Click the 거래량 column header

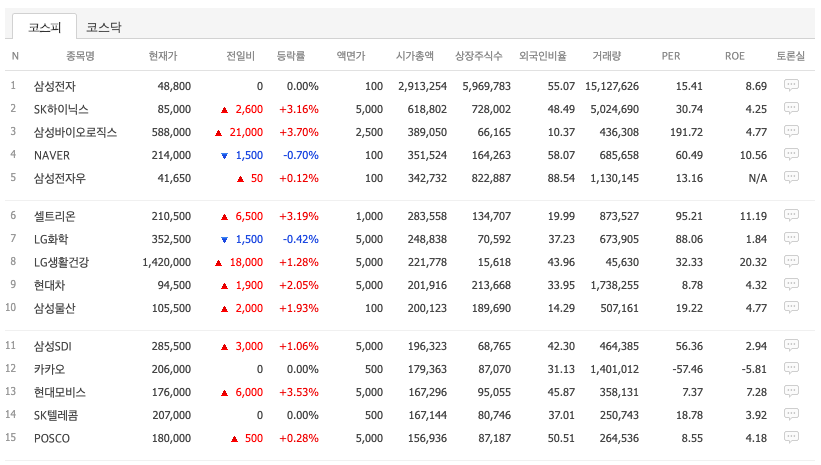point(606,56)
